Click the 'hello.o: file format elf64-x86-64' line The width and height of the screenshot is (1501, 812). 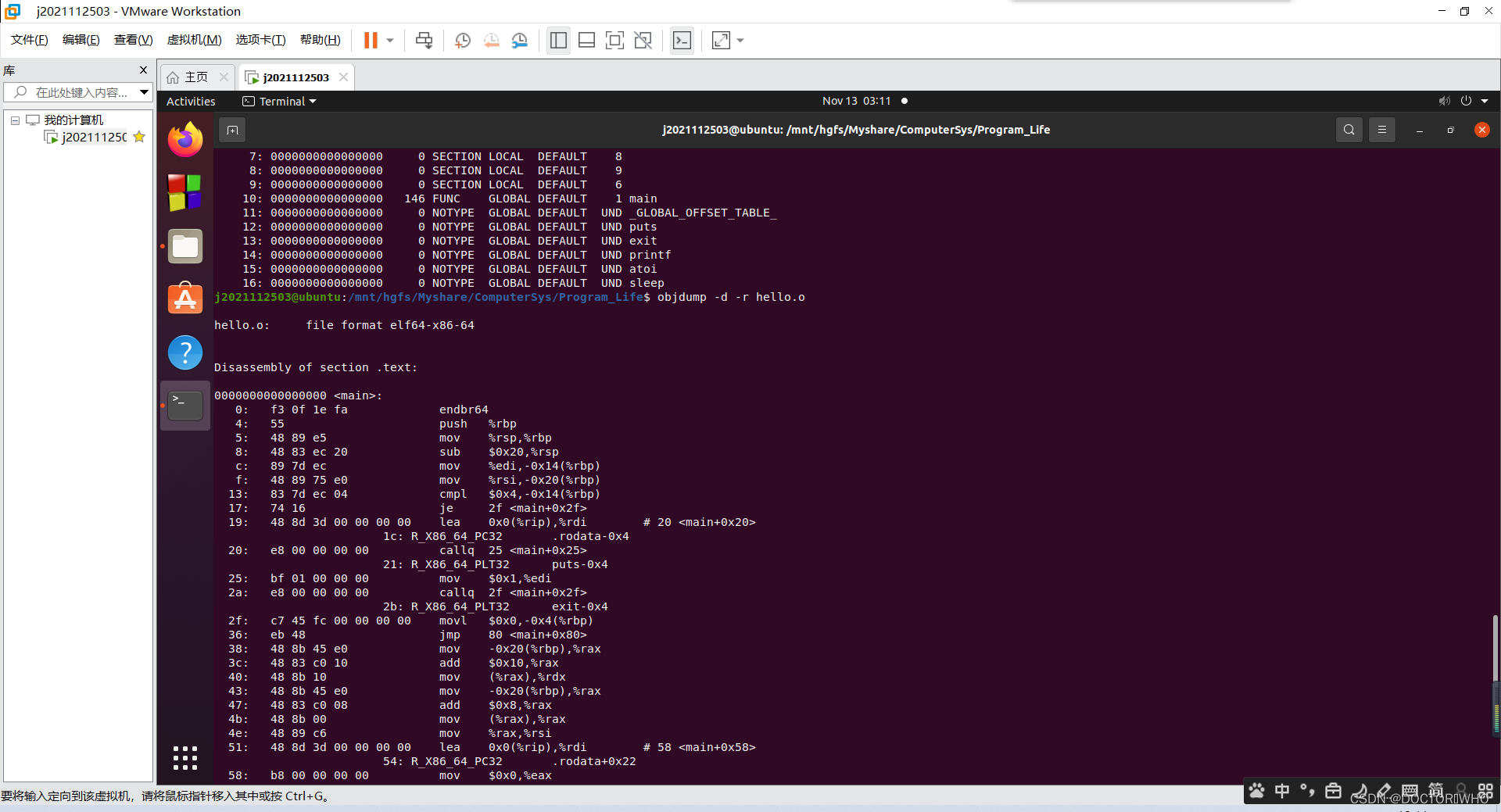pyautogui.click(x=344, y=325)
